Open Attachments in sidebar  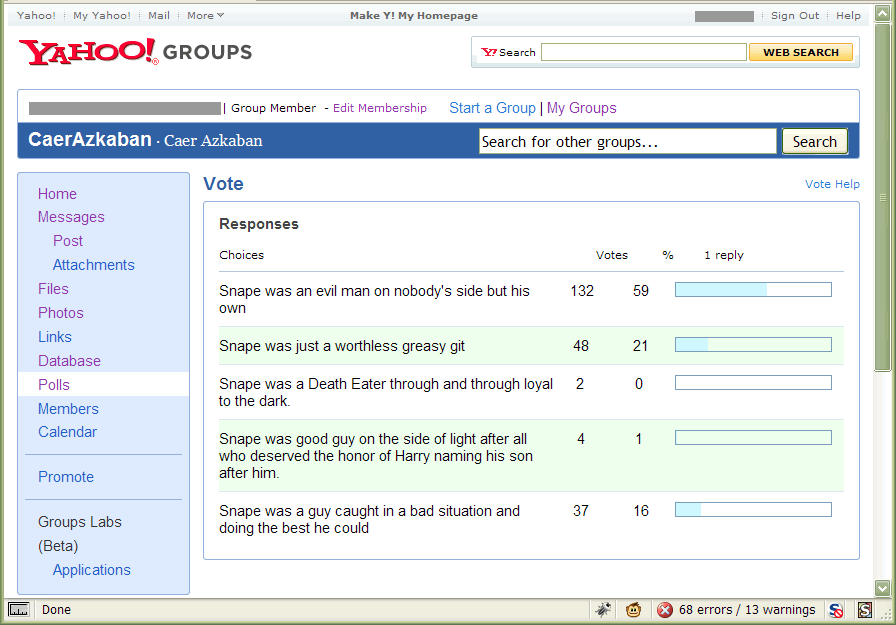(94, 265)
